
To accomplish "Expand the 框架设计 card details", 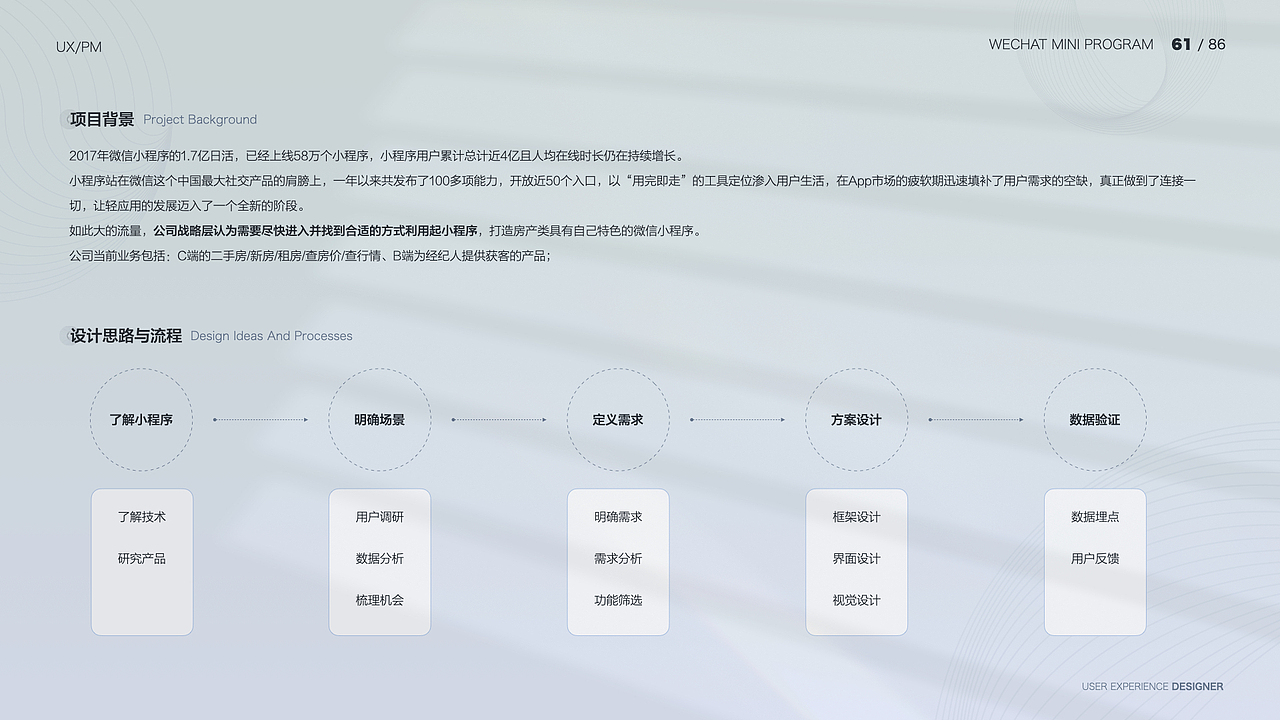I will (x=857, y=516).
